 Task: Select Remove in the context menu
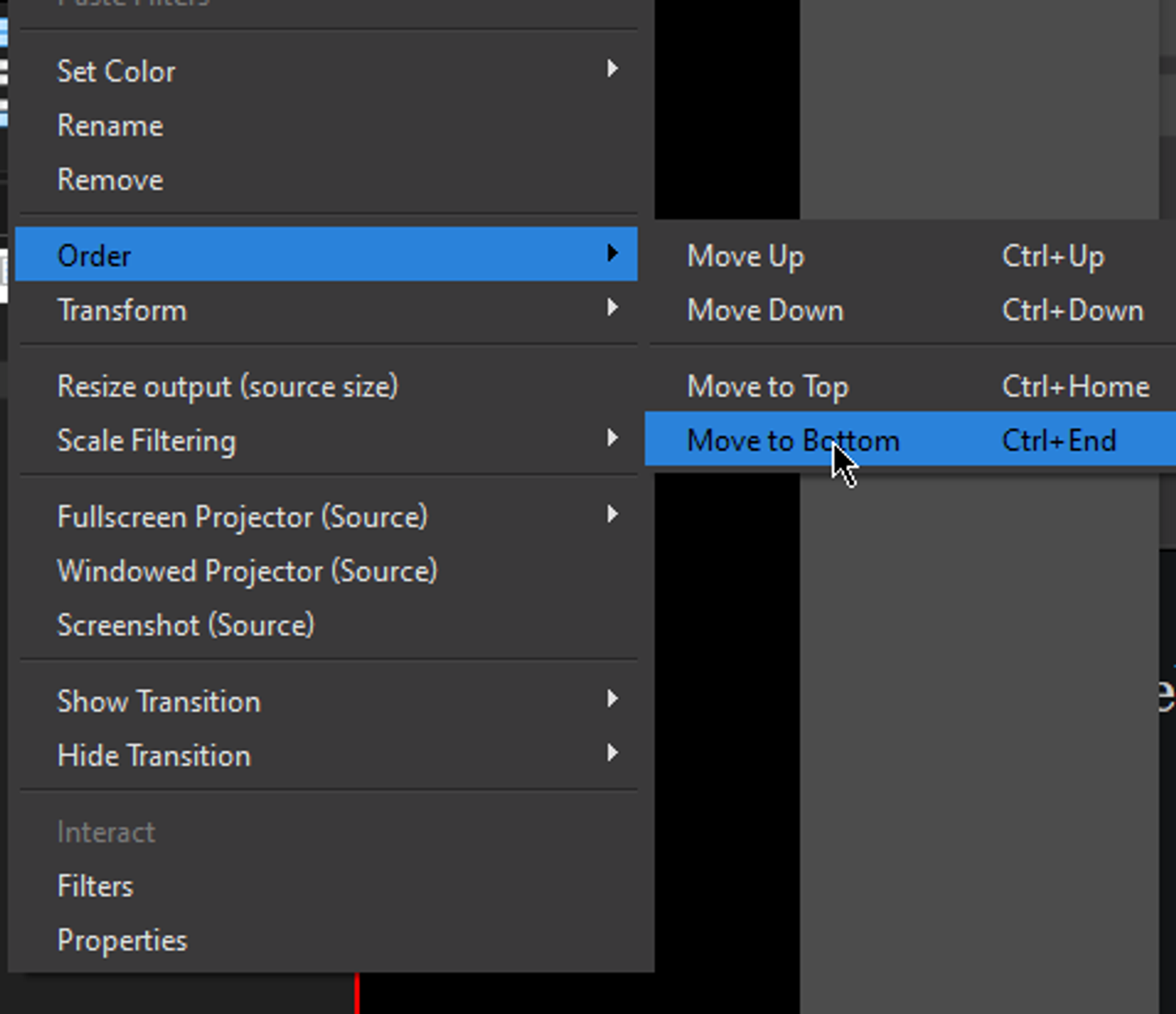[326, 180]
